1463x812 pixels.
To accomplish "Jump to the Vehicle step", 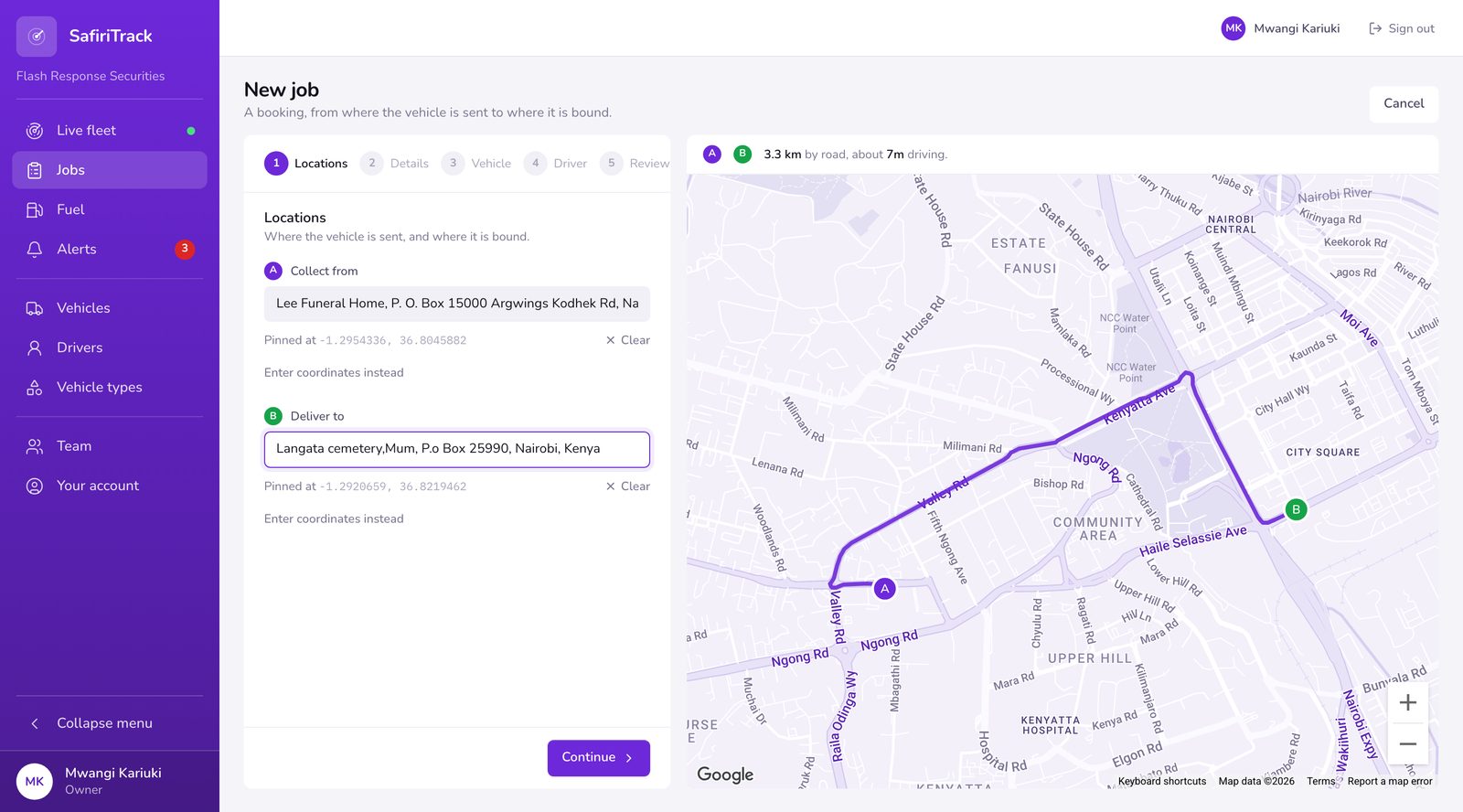I will 476,164.
